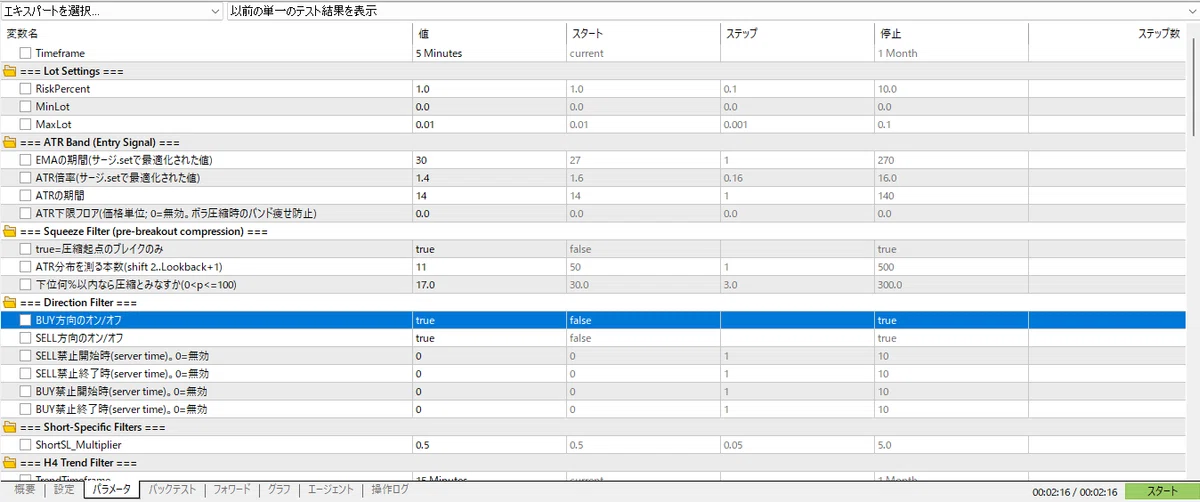1200x502 pixels.
Task: Check the SELL方向のオン/オフ checkbox
Action: tap(26, 338)
